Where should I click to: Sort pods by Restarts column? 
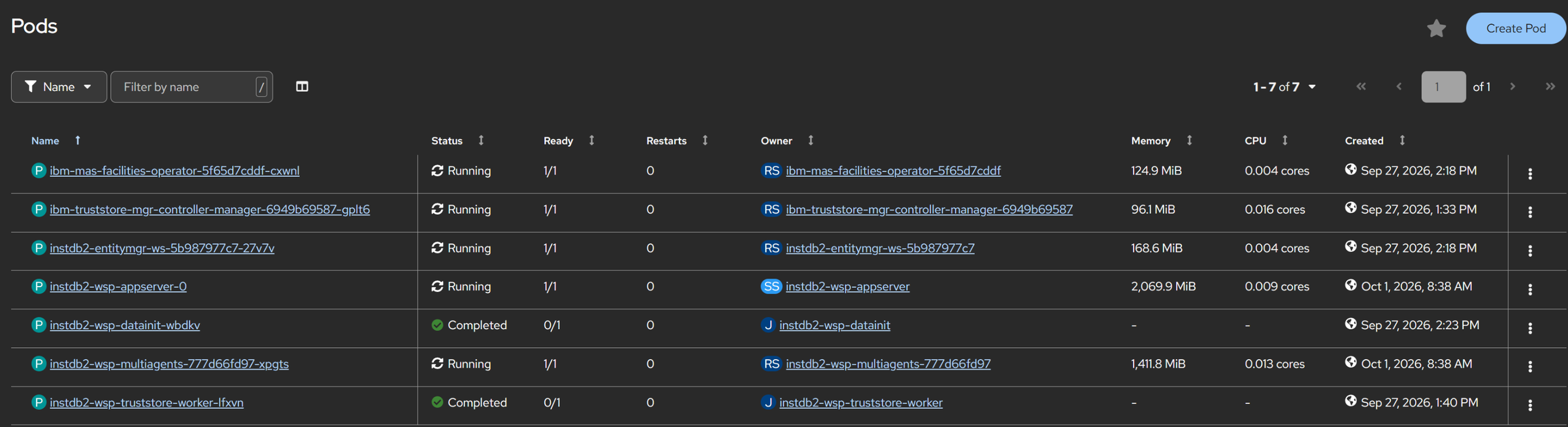705,140
